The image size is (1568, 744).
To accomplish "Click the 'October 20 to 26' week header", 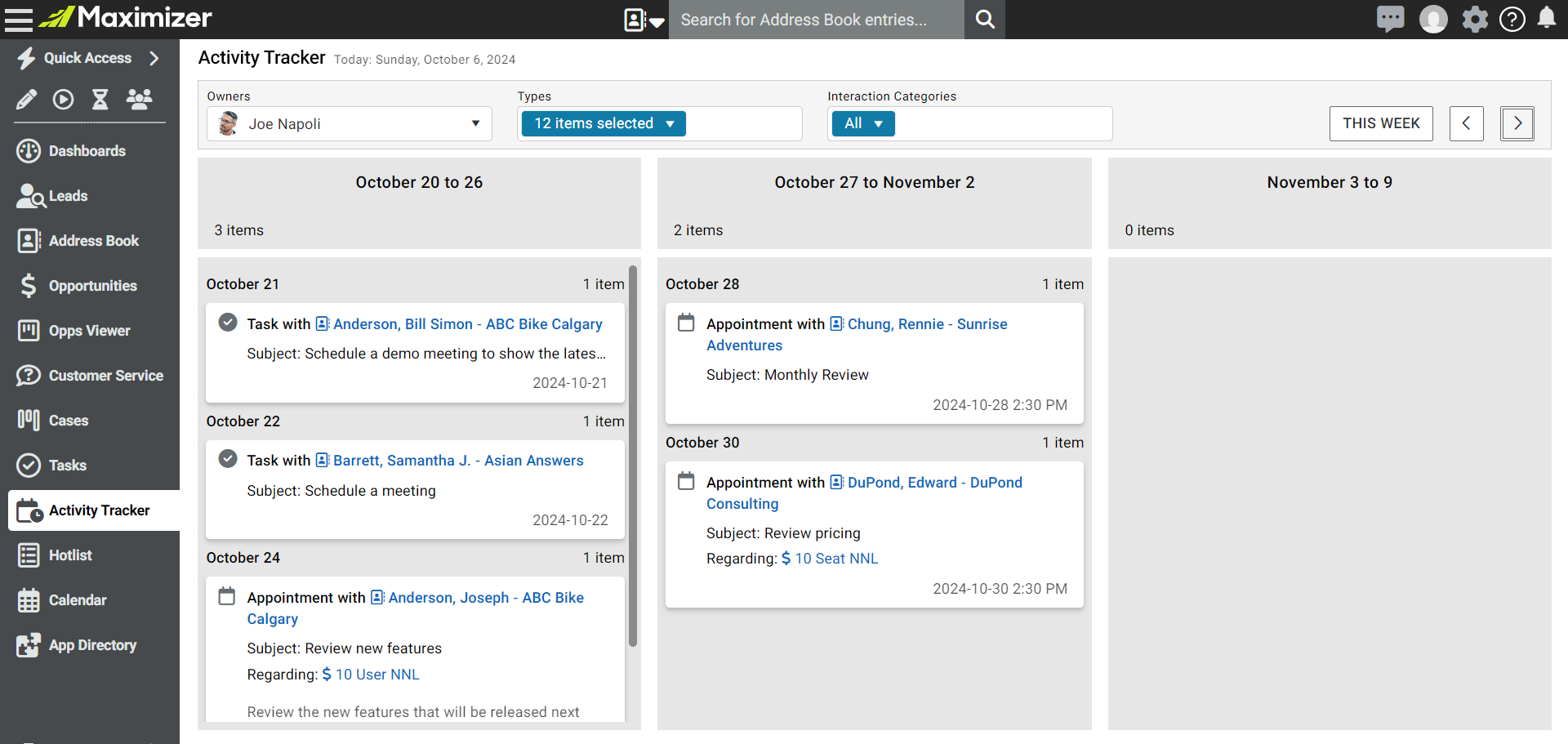I will 419,182.
